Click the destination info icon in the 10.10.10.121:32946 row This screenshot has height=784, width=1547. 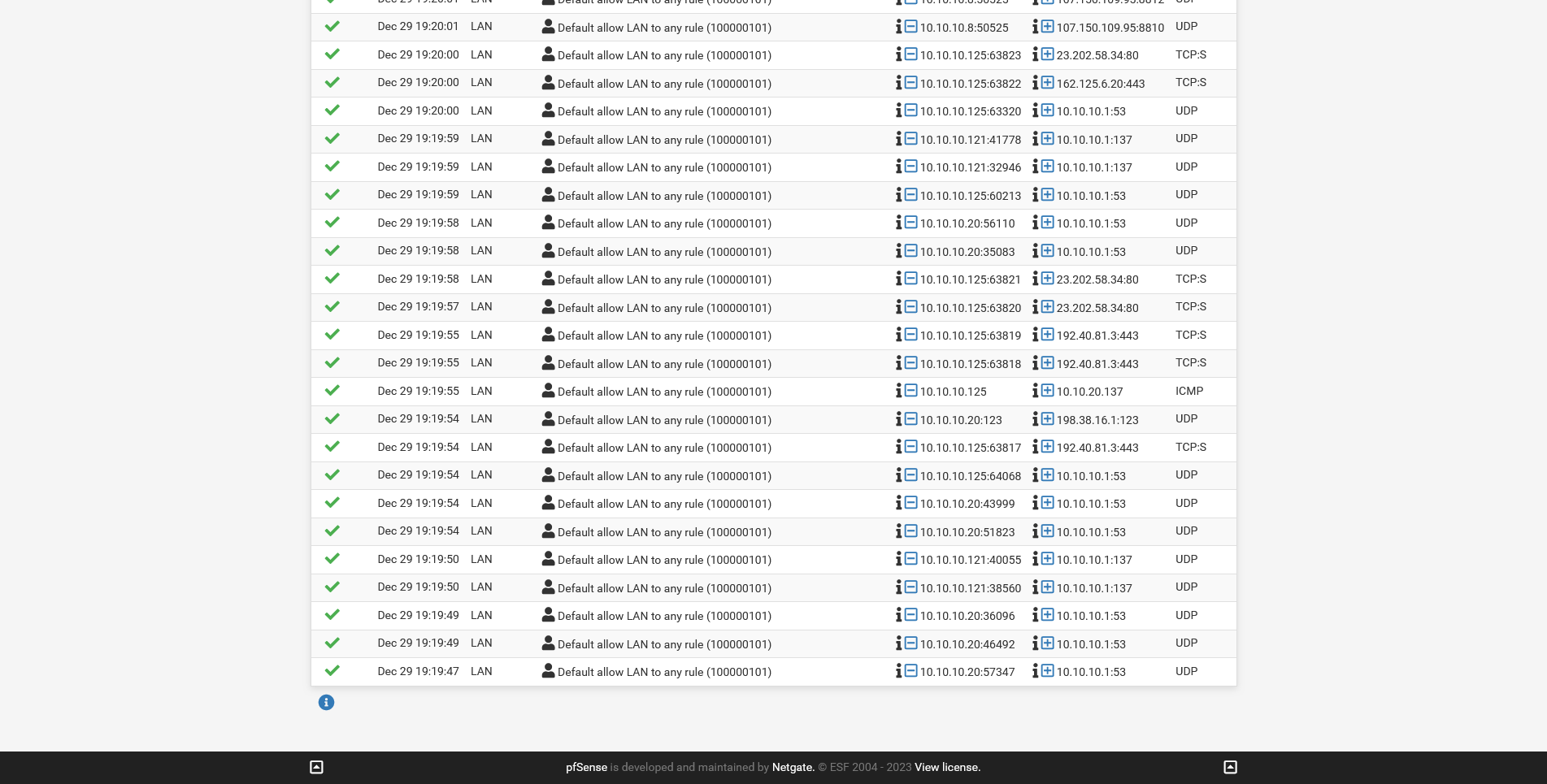click(1036, 167)
